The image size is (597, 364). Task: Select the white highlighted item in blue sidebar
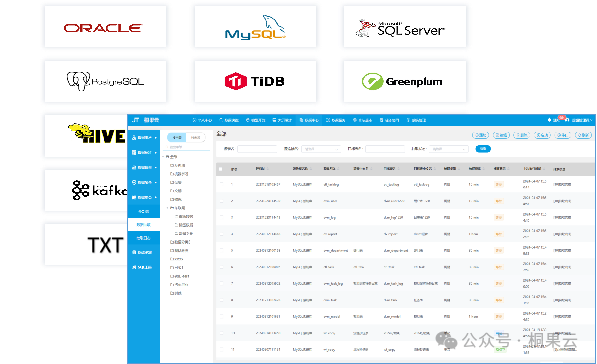pos(144,225)
